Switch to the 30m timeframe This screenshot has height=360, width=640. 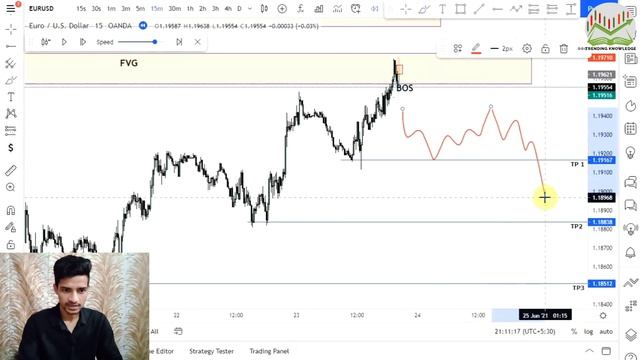click(x=175, y=9)
